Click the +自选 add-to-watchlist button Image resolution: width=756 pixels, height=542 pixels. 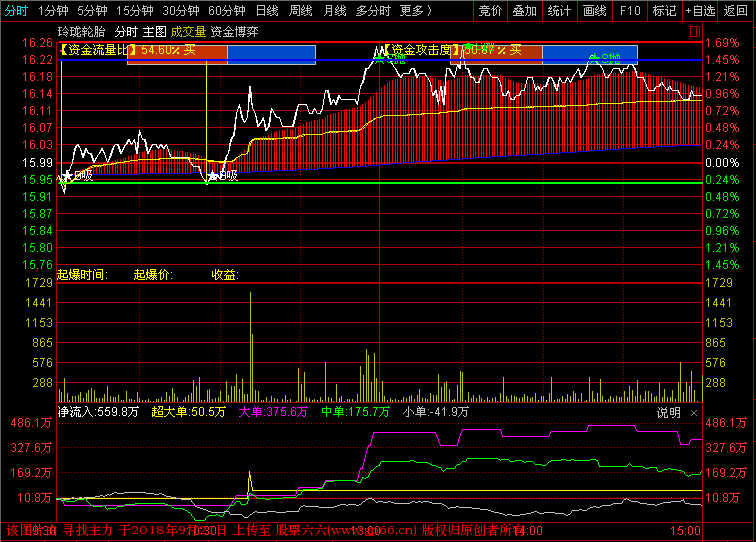point(699,11)
